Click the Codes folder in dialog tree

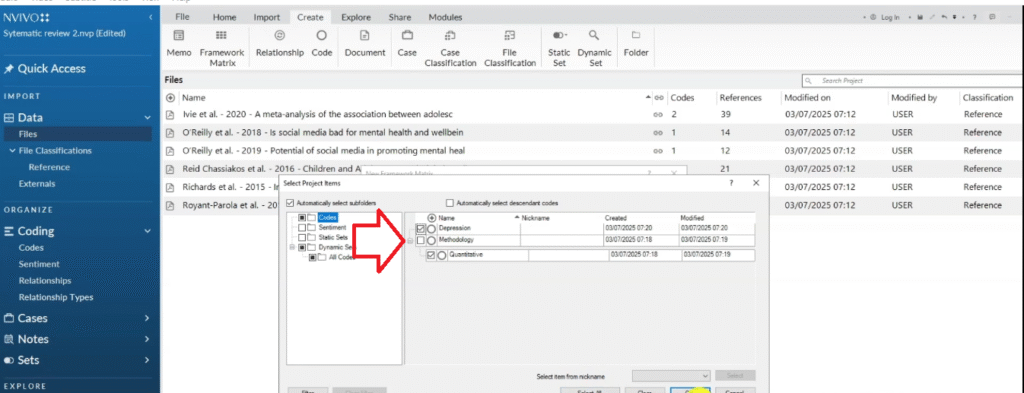(x=328, y=217)
